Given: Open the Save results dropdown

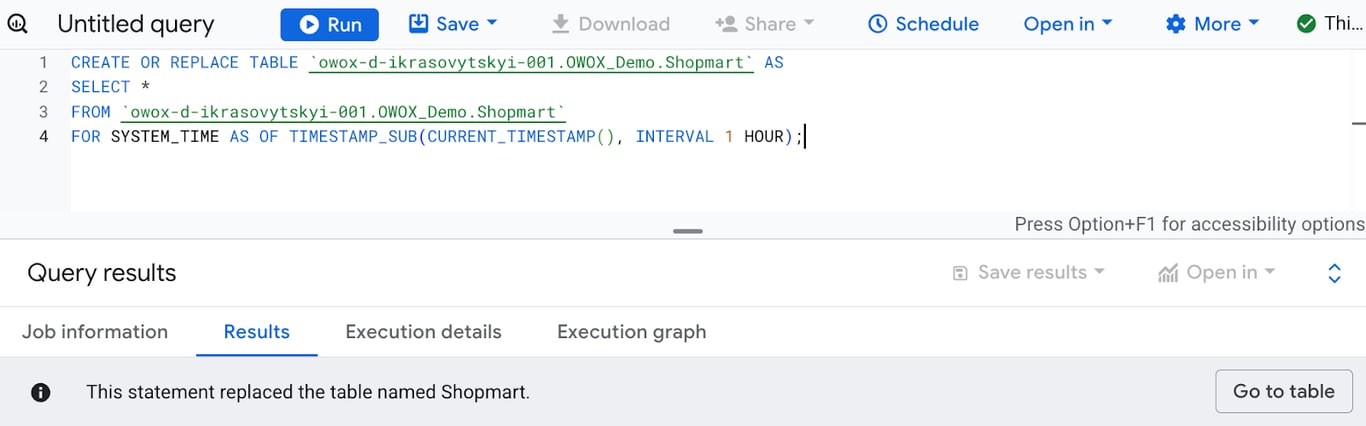Looking at the screenshot, I should 1029,272.
